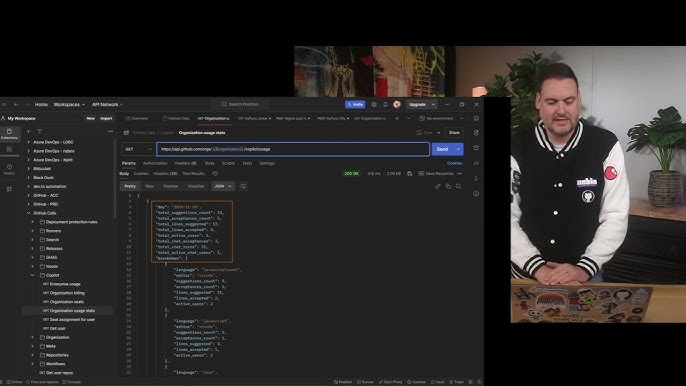
Task: Click the blue Send button
Action: [x=442, y=149]
